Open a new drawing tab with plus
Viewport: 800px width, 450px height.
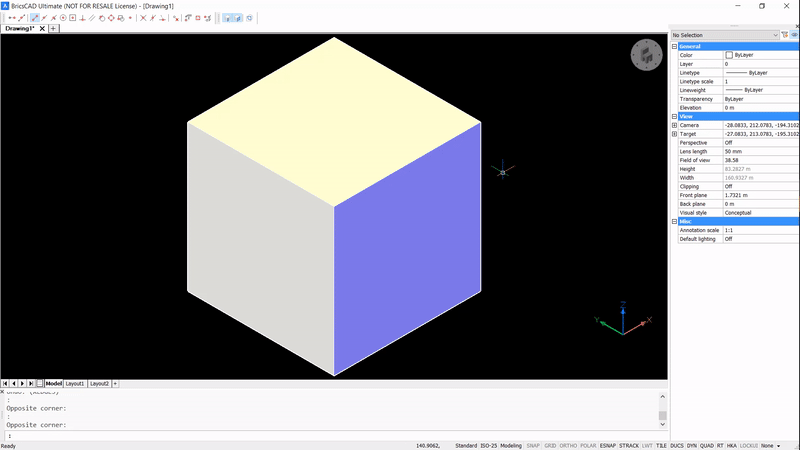[x=53, y=29]
